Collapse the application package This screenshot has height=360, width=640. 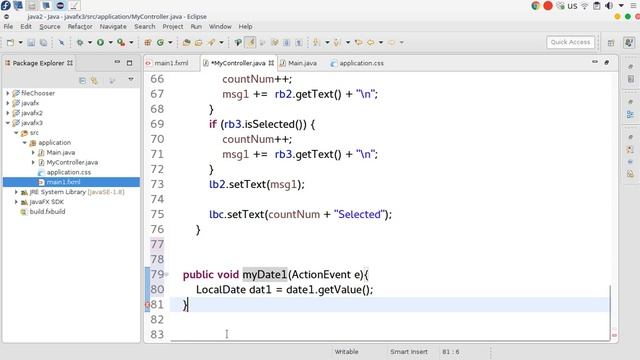24,142
